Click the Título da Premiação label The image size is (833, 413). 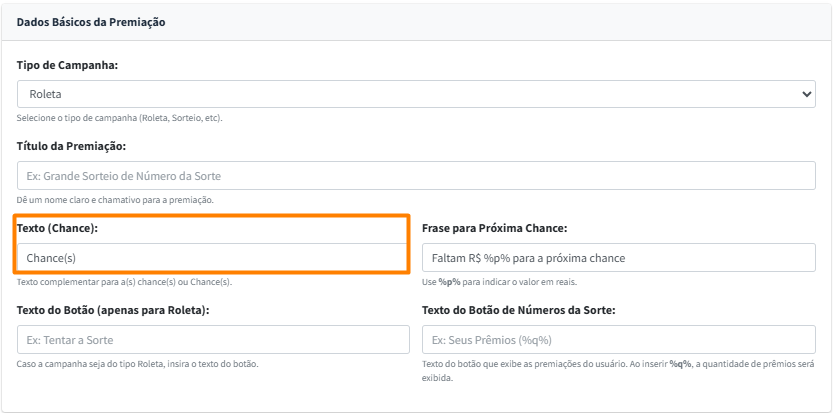[71, 147]
